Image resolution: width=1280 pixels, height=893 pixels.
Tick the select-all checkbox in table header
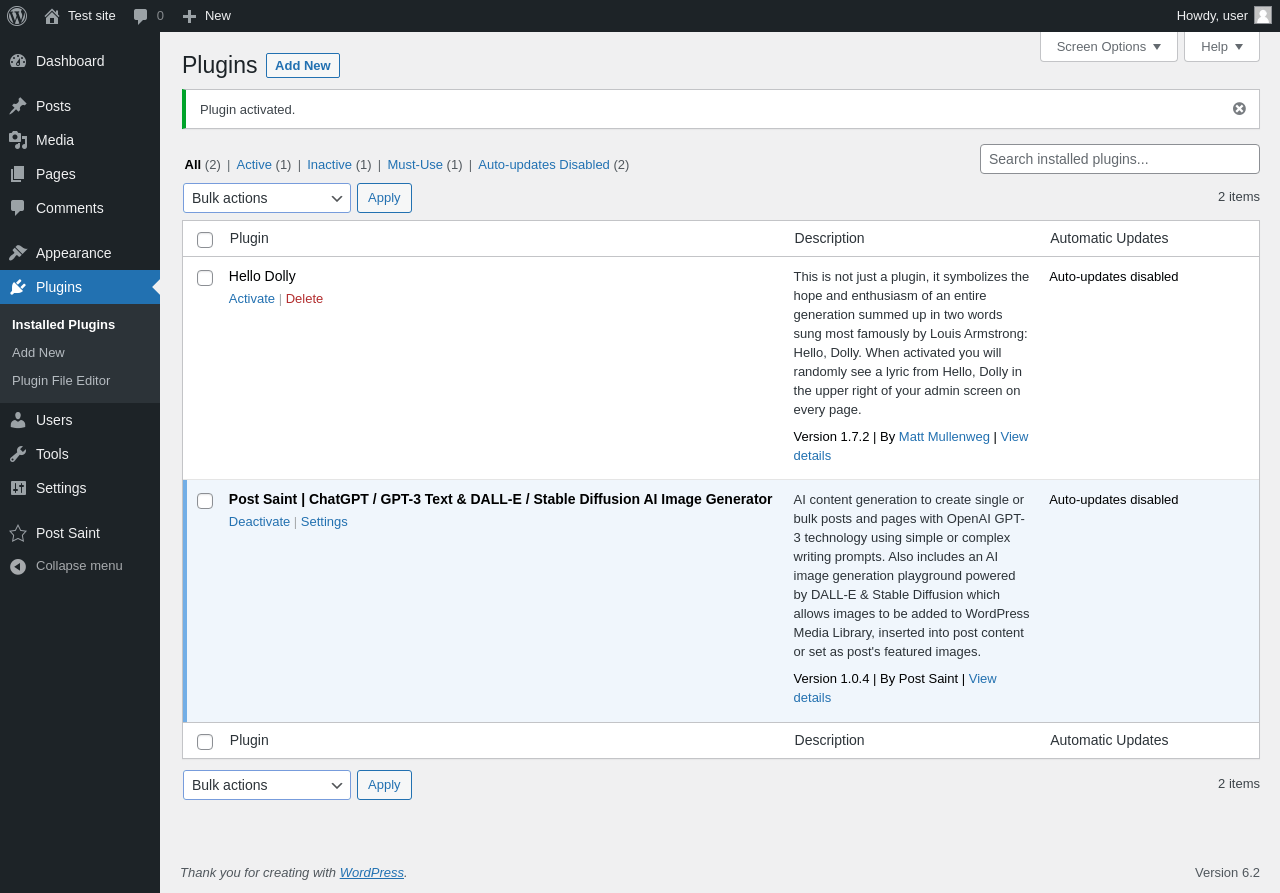[205, 240]
